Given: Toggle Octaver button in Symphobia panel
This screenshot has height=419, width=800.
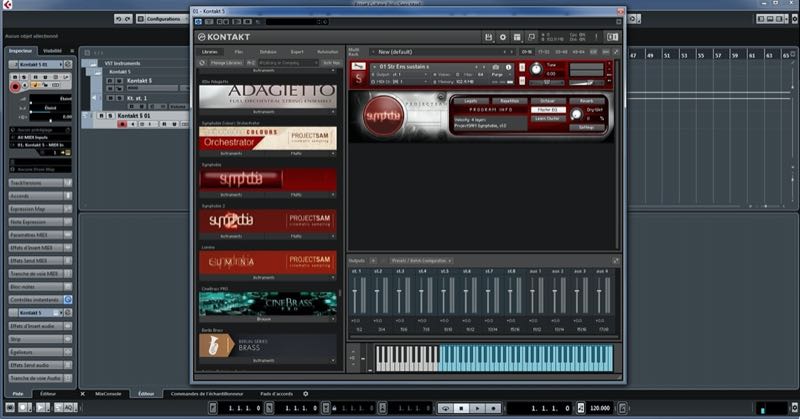Looking at the screenshot, I should pos(548,101).
